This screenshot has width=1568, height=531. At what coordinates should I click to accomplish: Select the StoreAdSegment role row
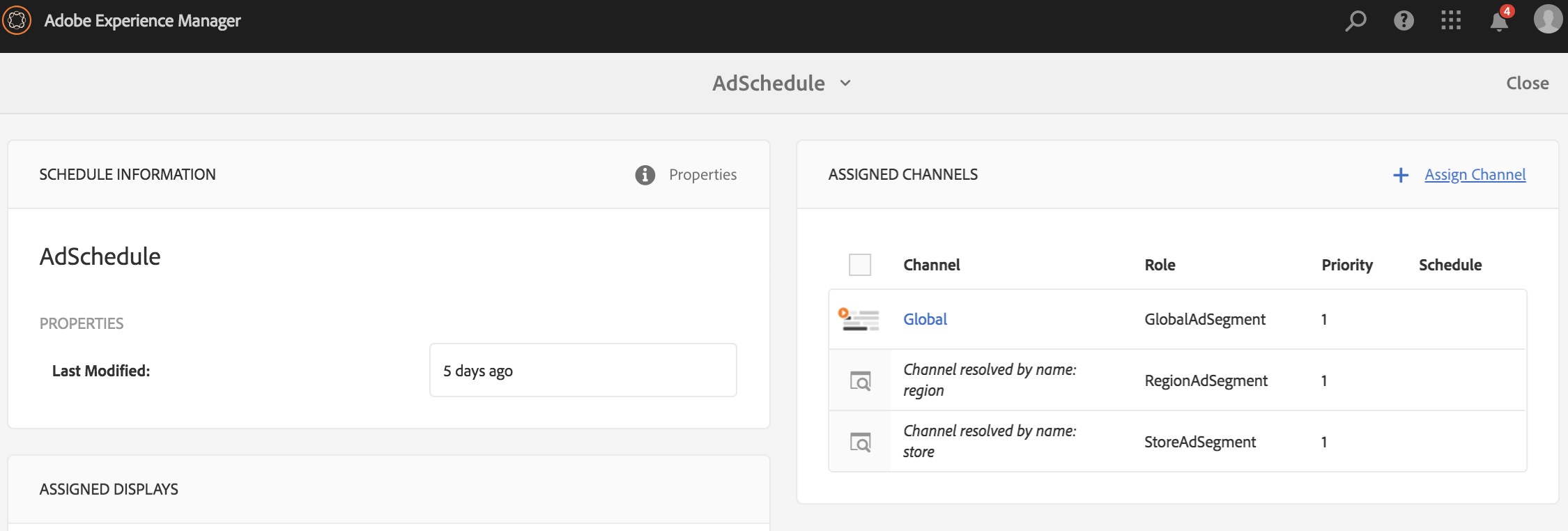pos(1199,442)
